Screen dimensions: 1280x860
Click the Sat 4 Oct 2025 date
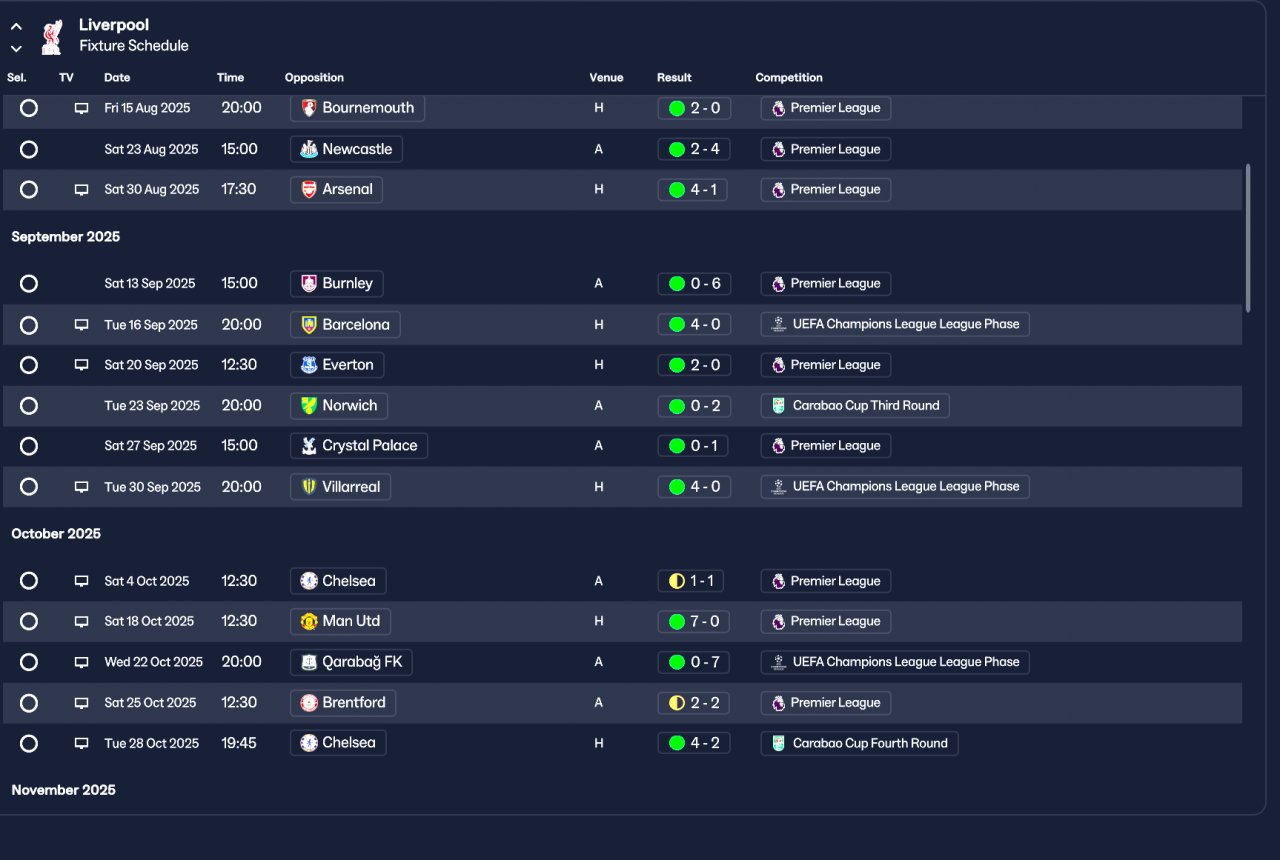pyautogui.click(x=147, y=581)
